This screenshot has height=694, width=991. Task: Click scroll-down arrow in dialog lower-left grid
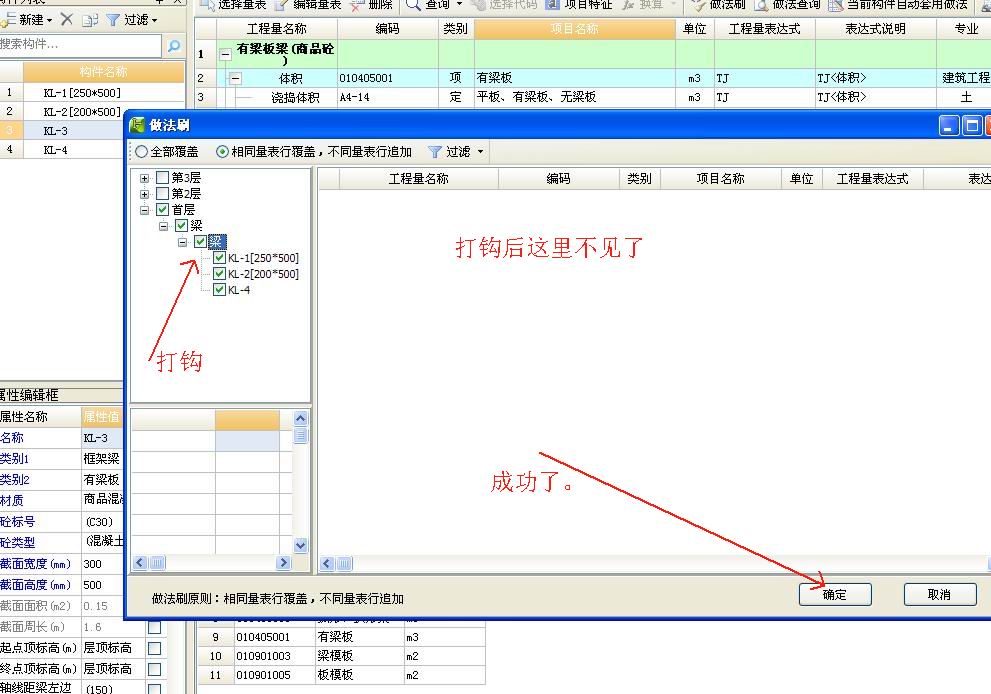300,544
